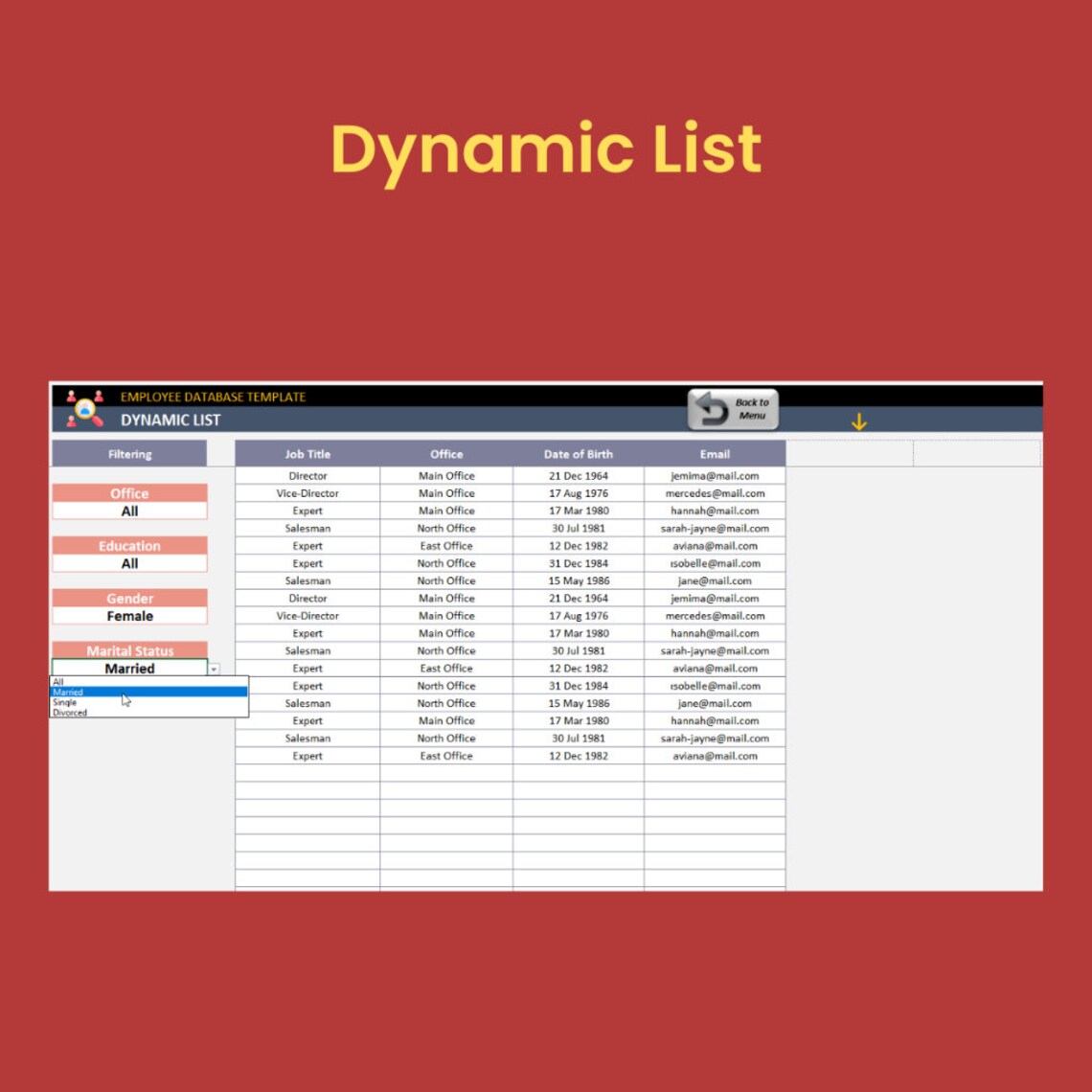Click the Office filter value All
Image resolution: width=1092 pixels, height=1092 pixels.
pyautogui.click(x=129, y=511)
